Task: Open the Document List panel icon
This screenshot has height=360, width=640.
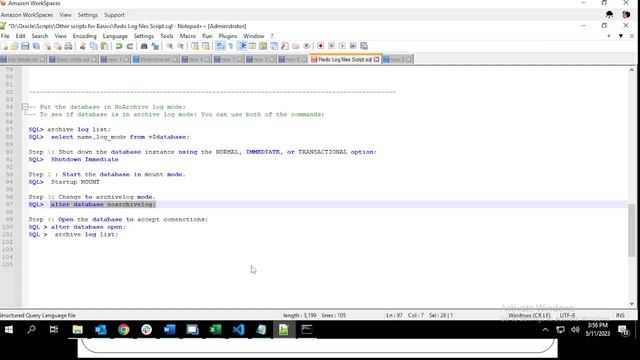Action: [x=274, y=46]
